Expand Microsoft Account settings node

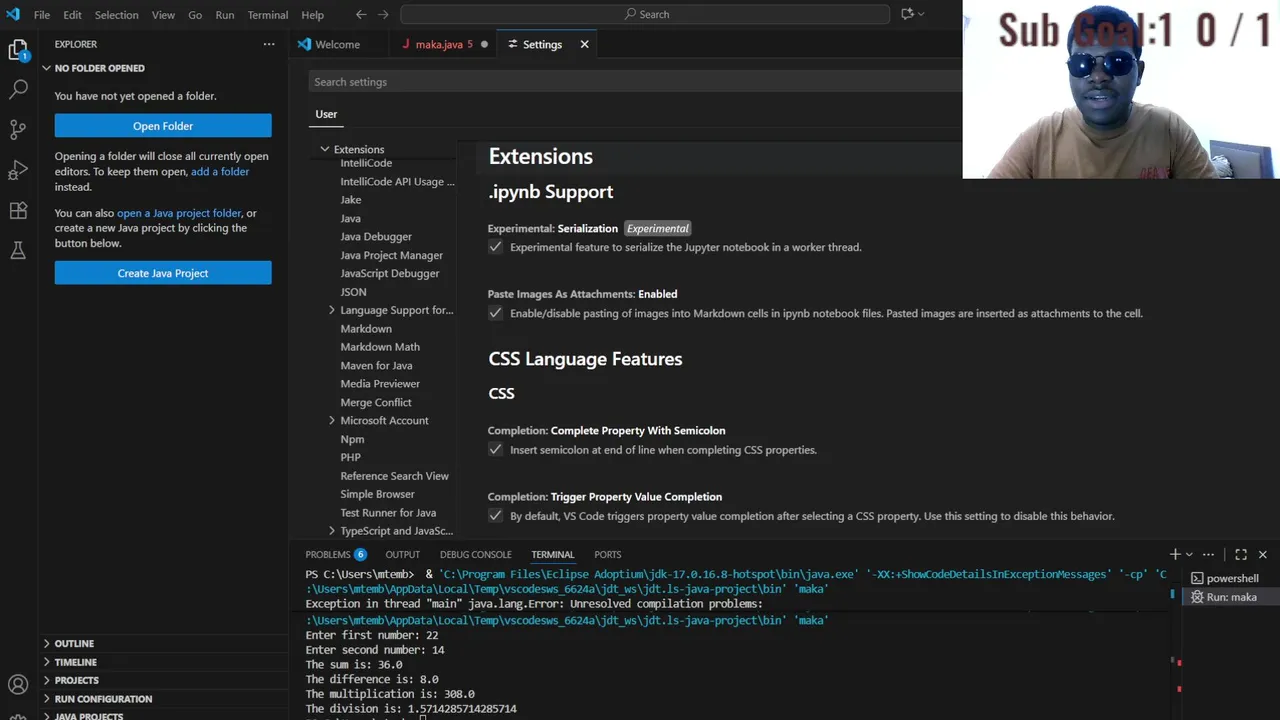[332, 421]
